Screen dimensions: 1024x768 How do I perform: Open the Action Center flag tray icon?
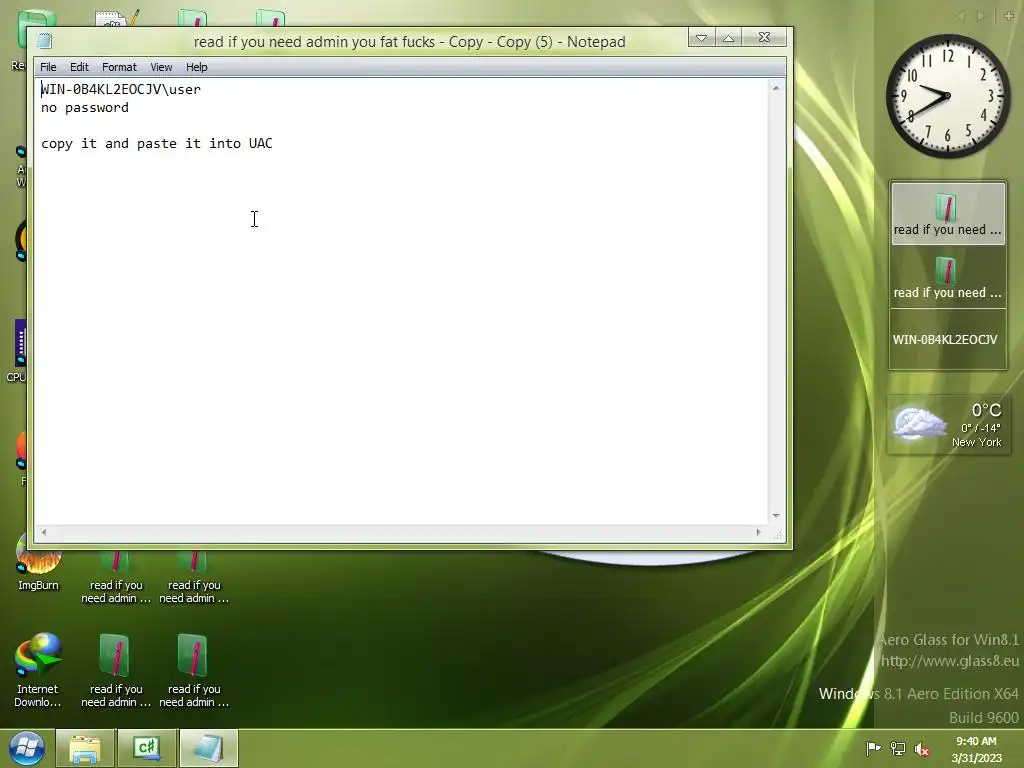coord(873,749)
